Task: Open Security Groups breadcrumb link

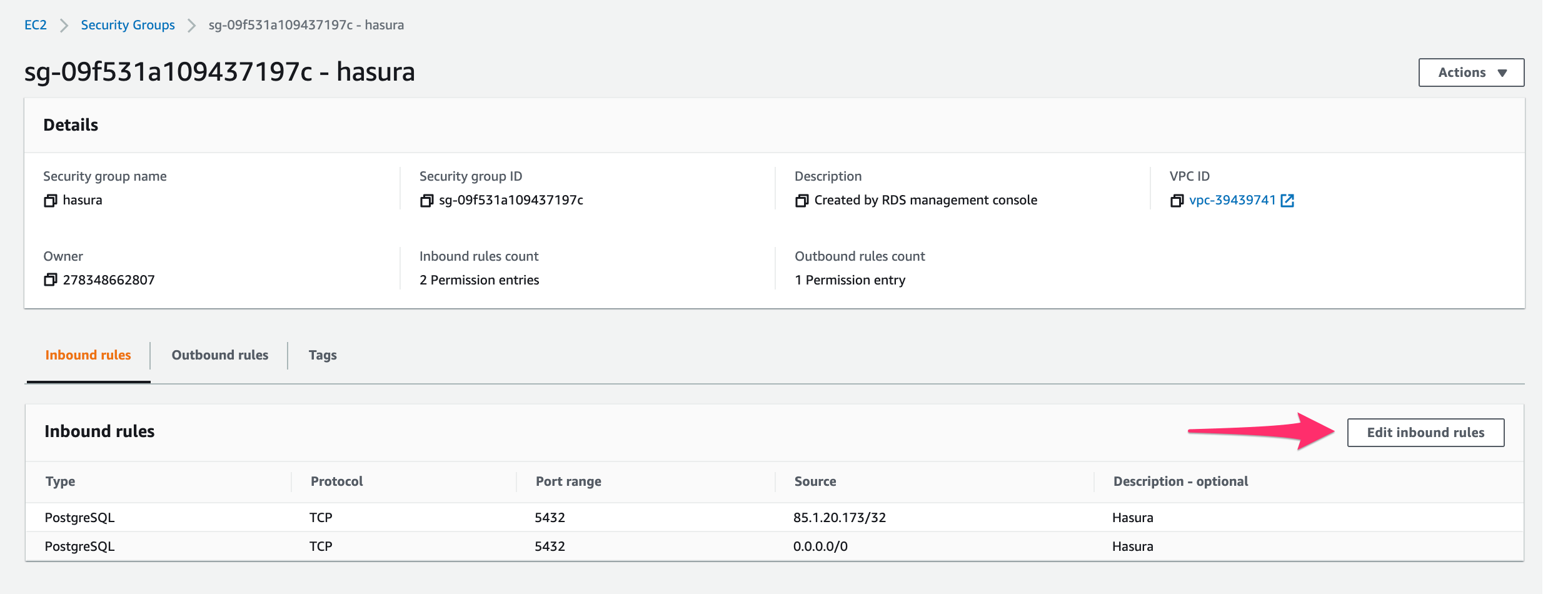Action: point(128,25)
